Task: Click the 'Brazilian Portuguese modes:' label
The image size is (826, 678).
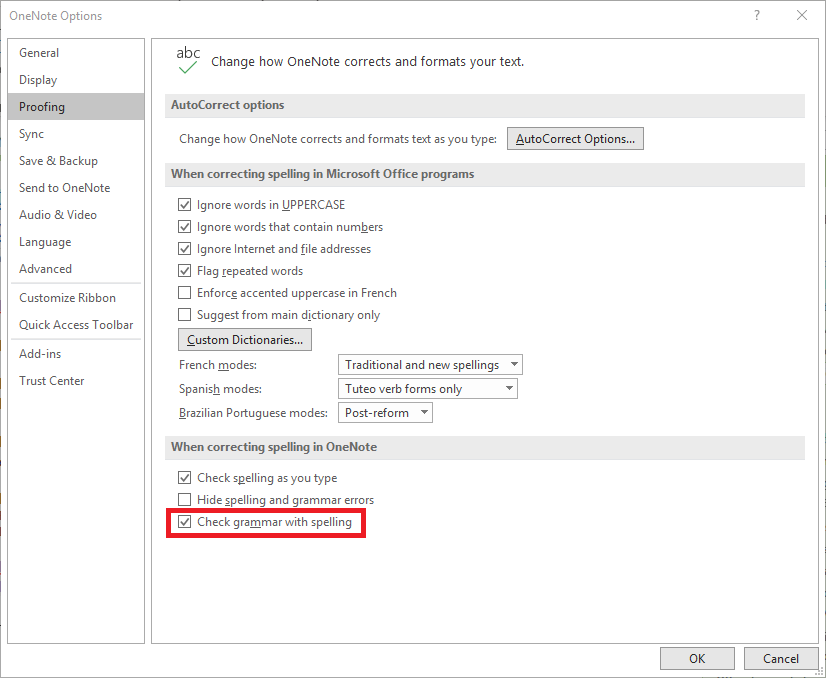Action: tap(253, 412)
